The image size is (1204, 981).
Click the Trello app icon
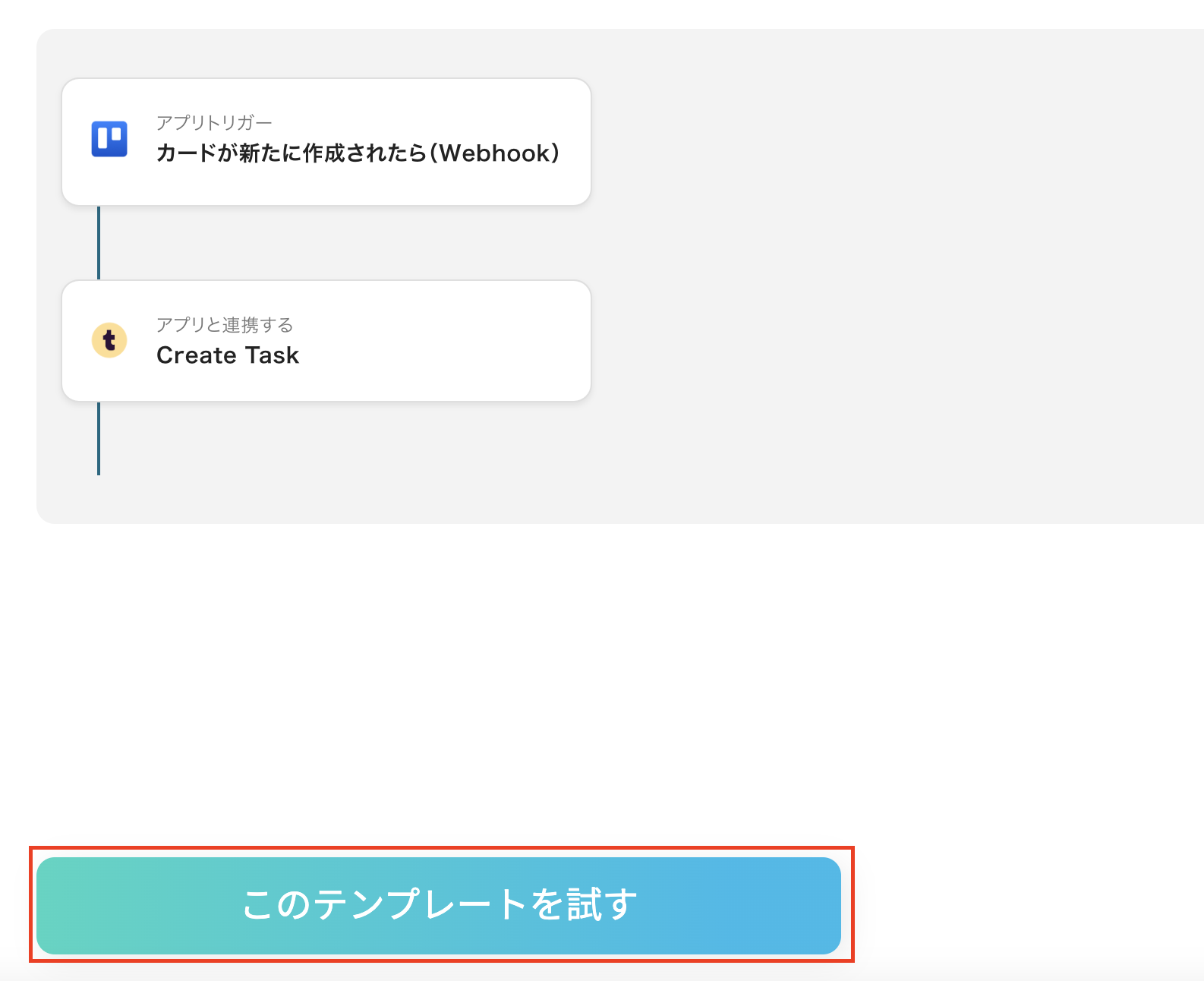(x=109, y=139)
